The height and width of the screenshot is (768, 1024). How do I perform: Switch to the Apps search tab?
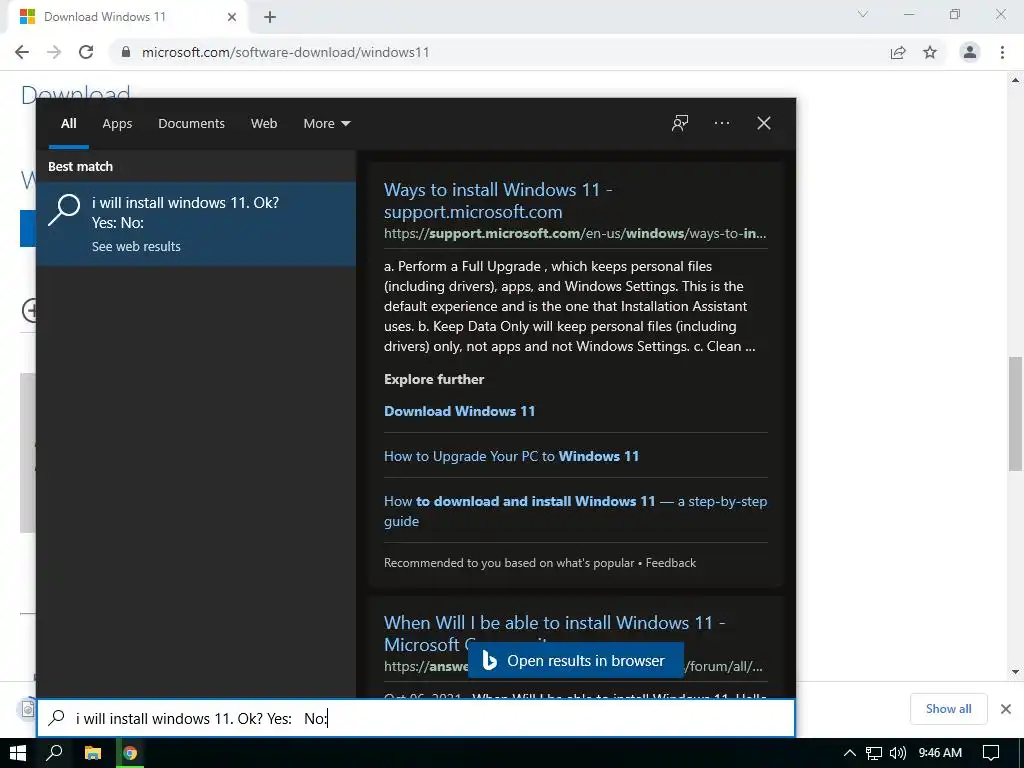(x=117, y=123)
